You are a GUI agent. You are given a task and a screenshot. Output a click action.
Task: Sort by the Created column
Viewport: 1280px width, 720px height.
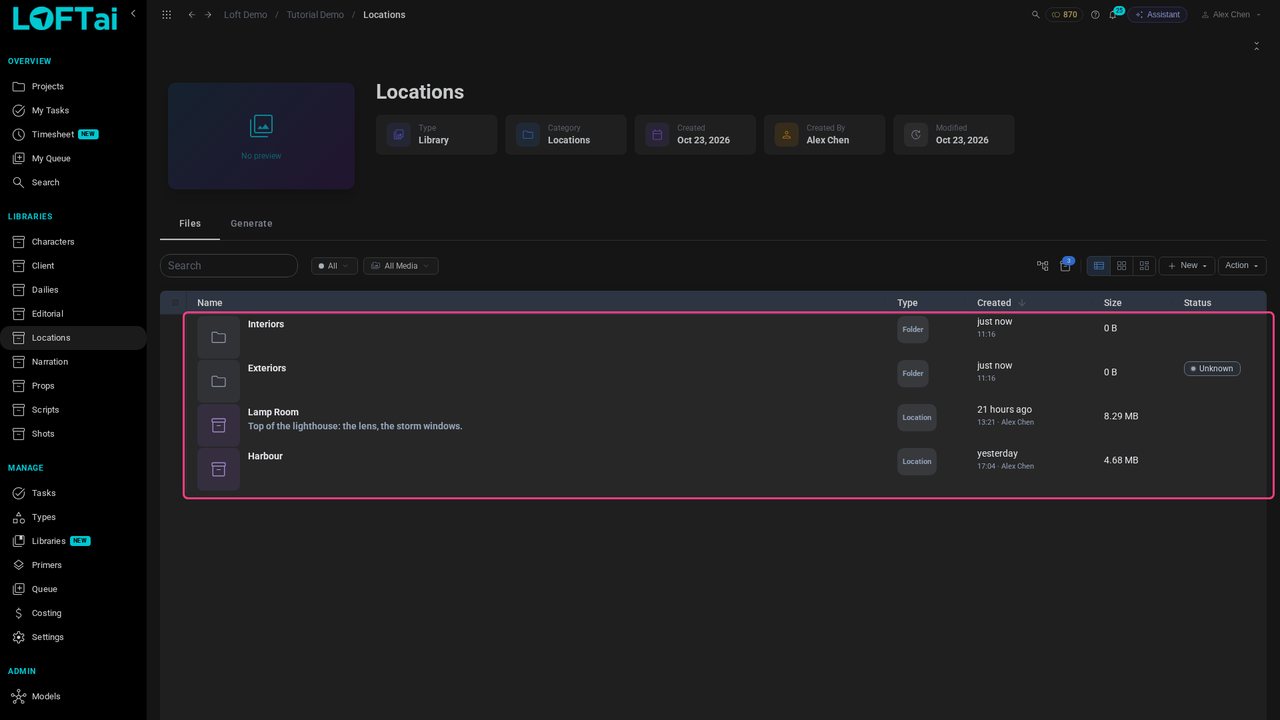(1001, 303)
